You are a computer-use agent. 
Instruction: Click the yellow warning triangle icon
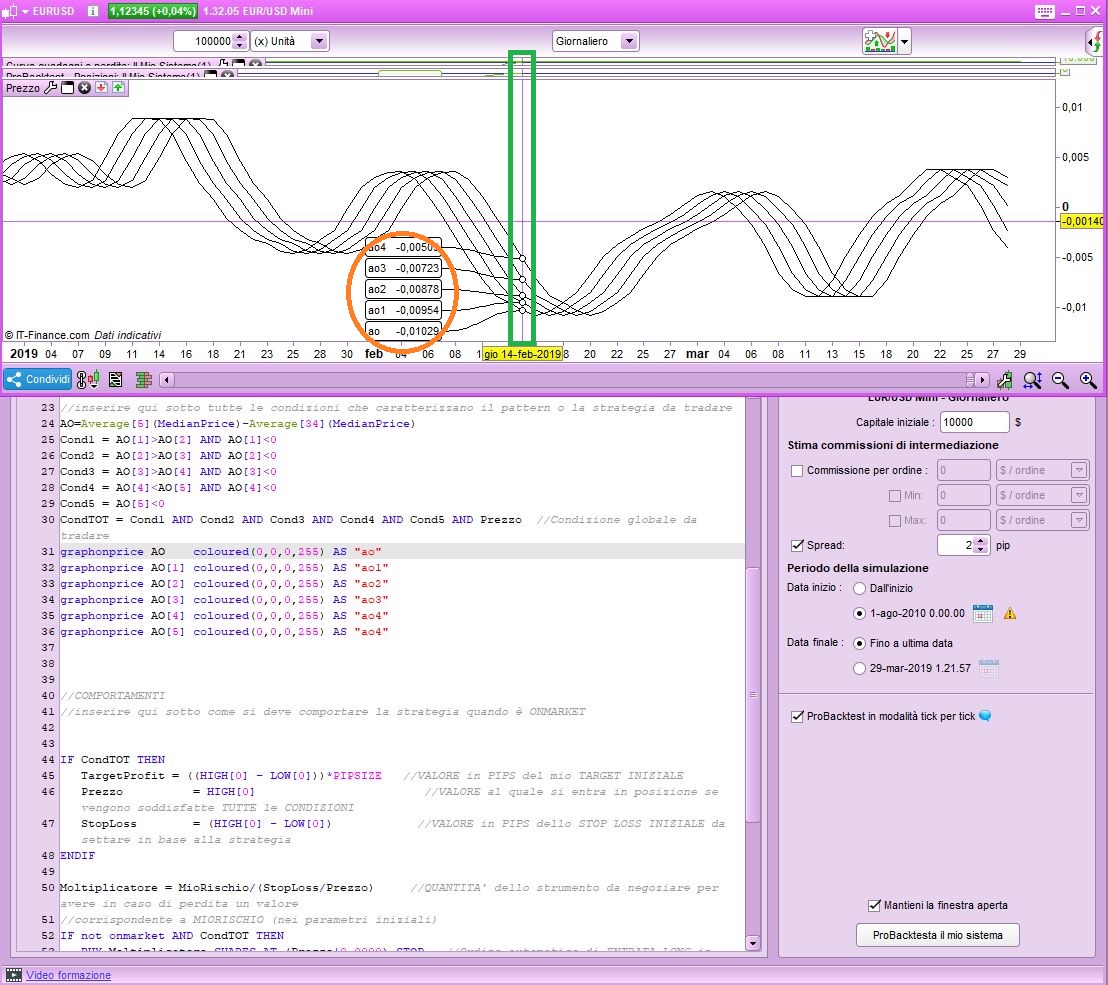(1009, 613)
